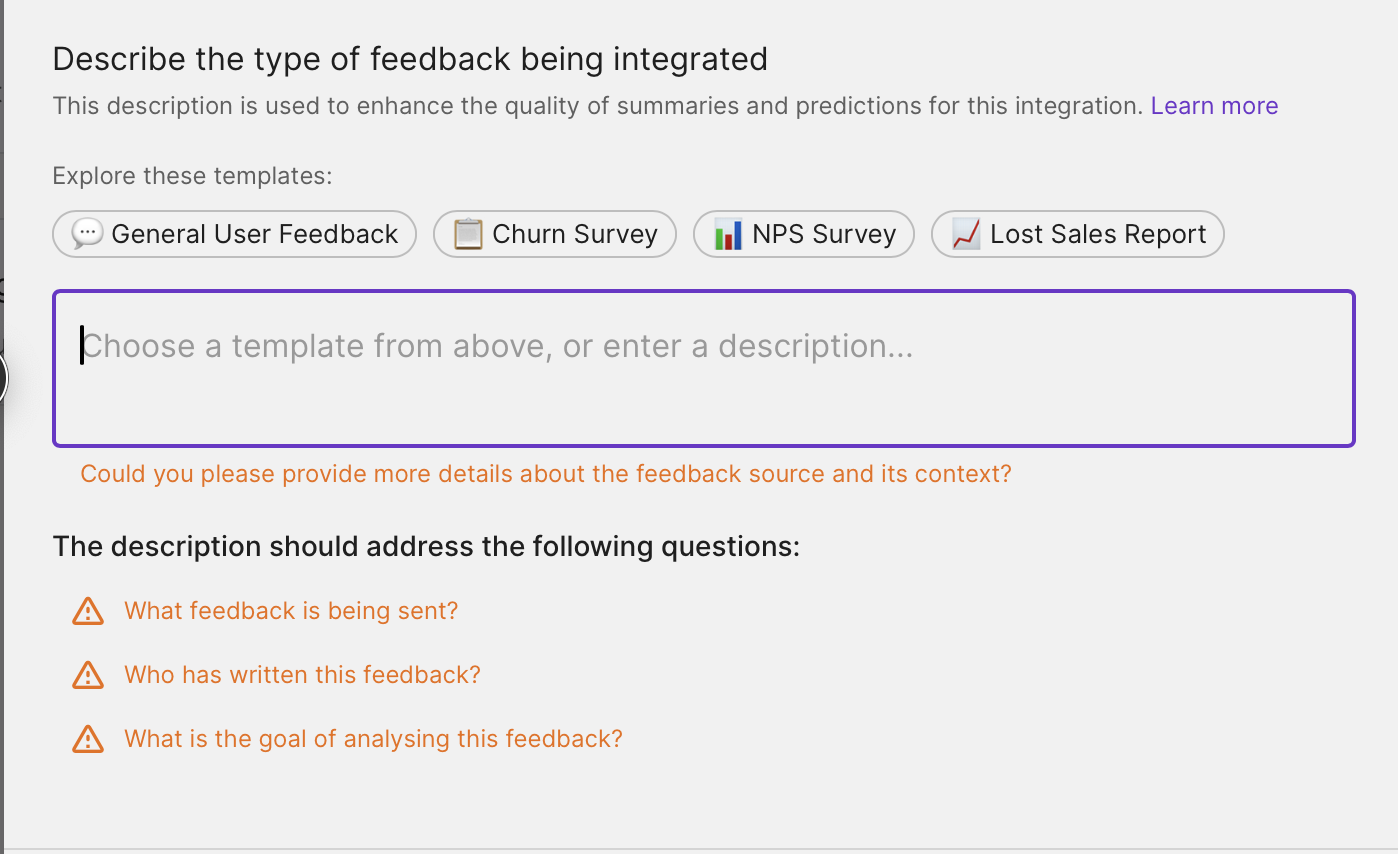Click the clipboard icon on Churn Survey
Viewport: 1398px width, 854px height.
point(468,234)
